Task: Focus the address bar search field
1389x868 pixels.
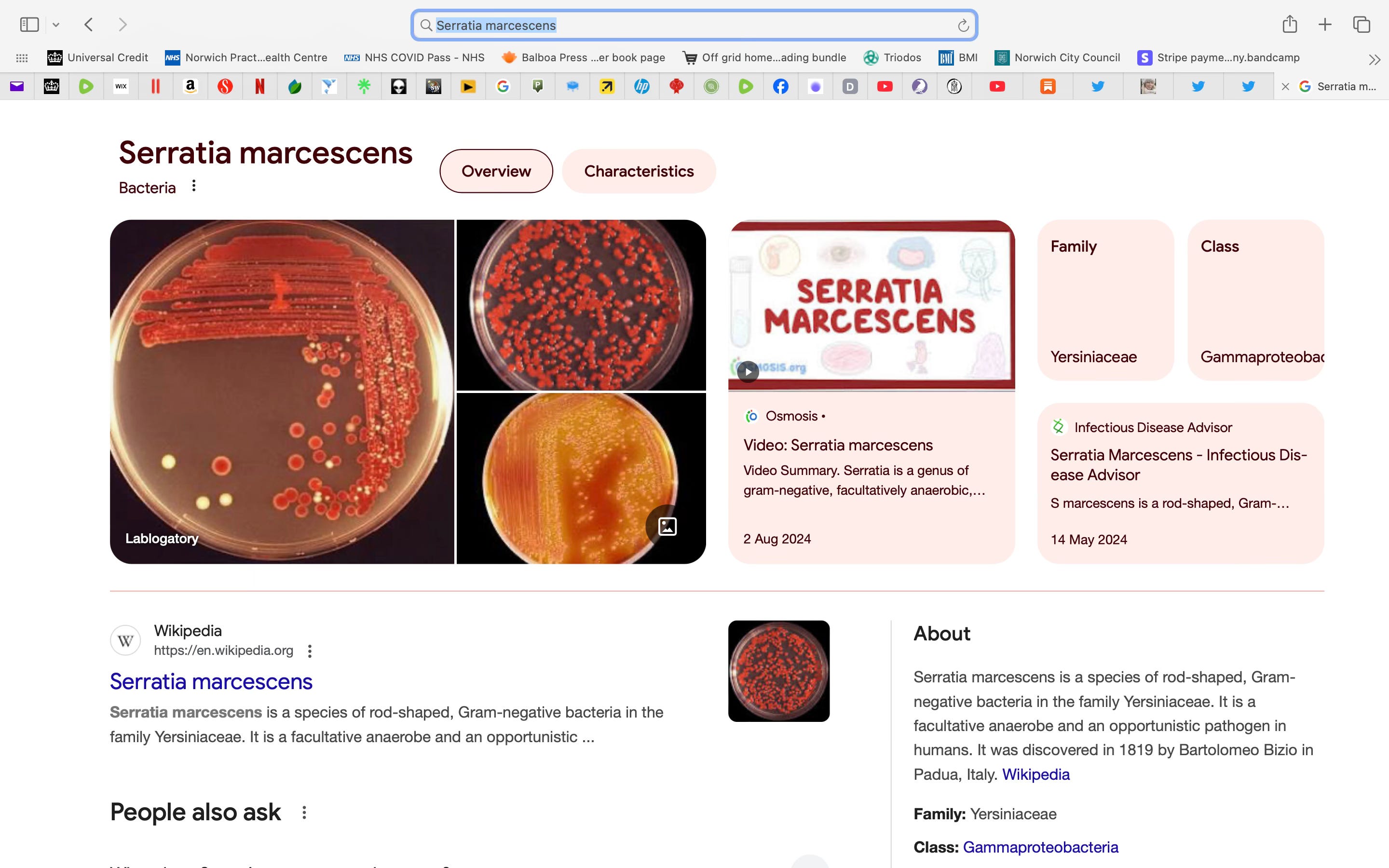Action: [694, 25]
